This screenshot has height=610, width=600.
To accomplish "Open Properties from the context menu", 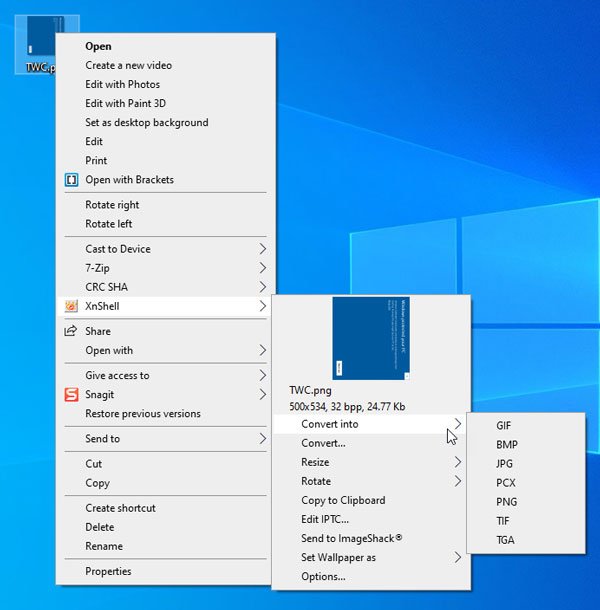I will (x=108, y=572).
